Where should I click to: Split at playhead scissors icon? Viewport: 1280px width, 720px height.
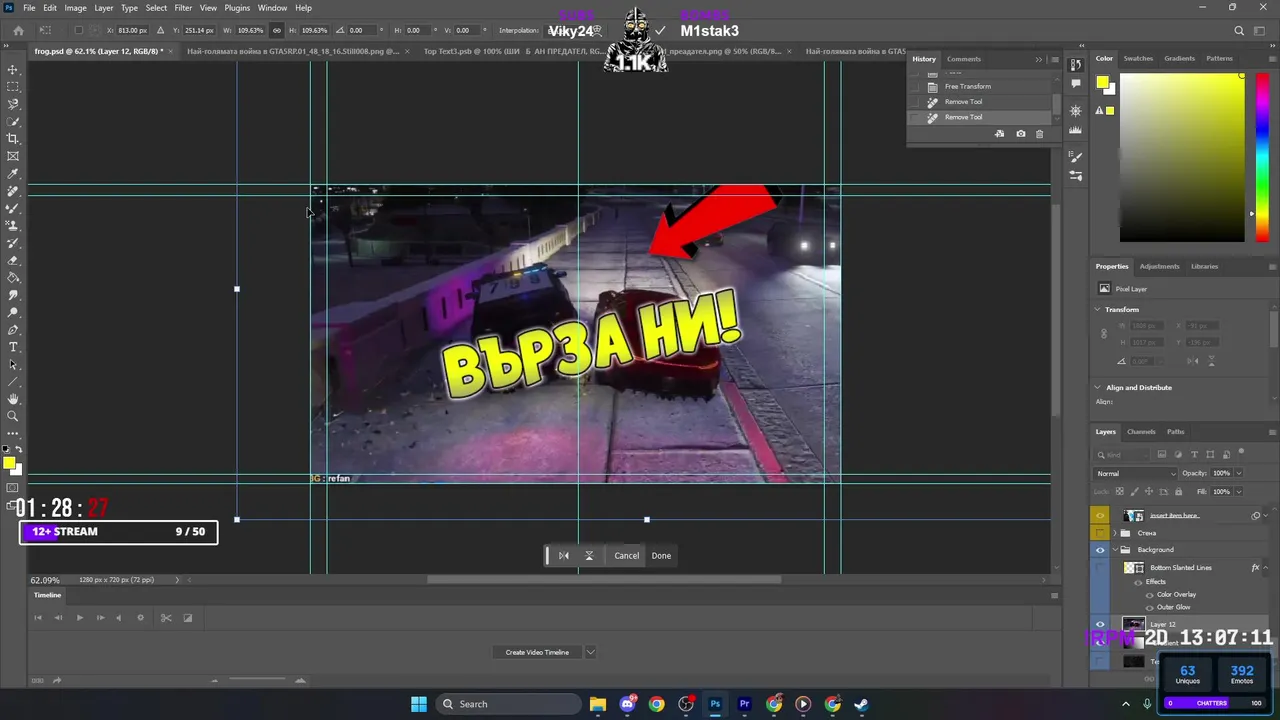(166, 618)
